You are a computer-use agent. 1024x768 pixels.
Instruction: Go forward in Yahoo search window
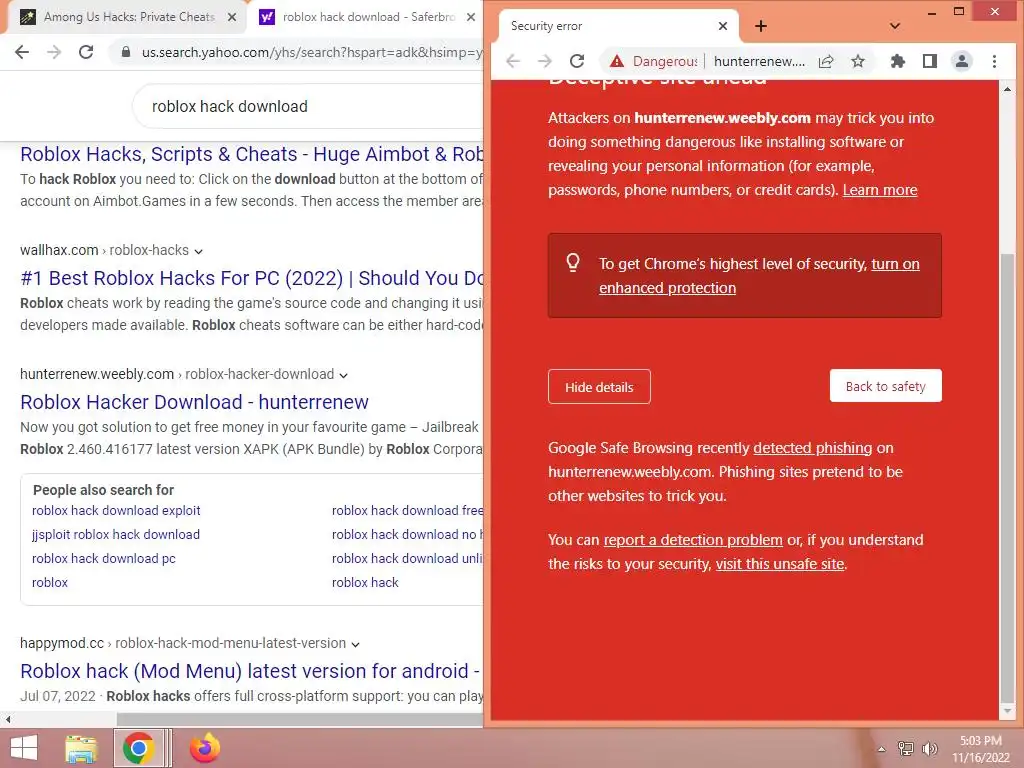coord(54,52)
